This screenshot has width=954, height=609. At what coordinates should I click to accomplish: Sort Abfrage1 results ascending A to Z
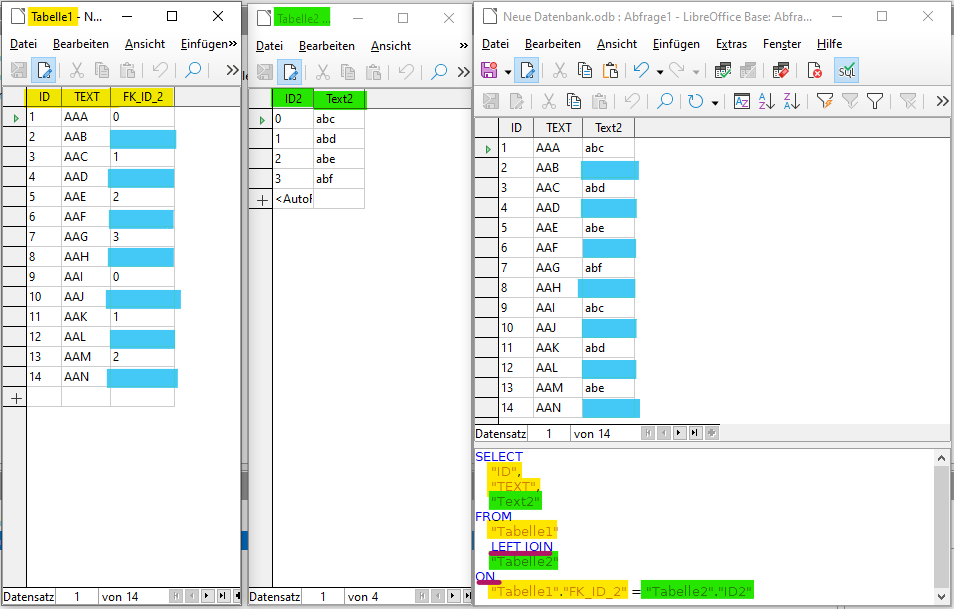click(767, 101)
